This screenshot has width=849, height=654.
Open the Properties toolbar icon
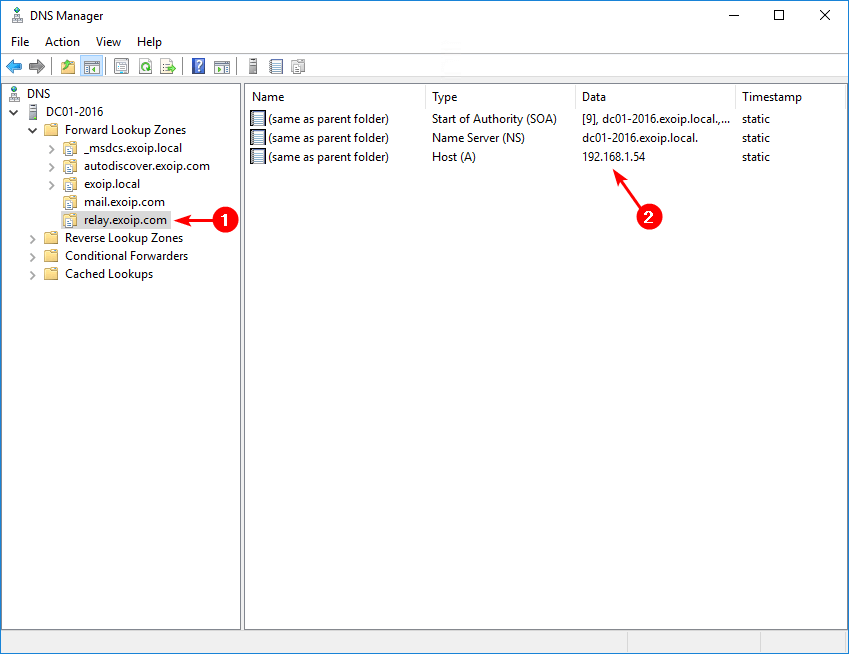click(x=120, y=66)
